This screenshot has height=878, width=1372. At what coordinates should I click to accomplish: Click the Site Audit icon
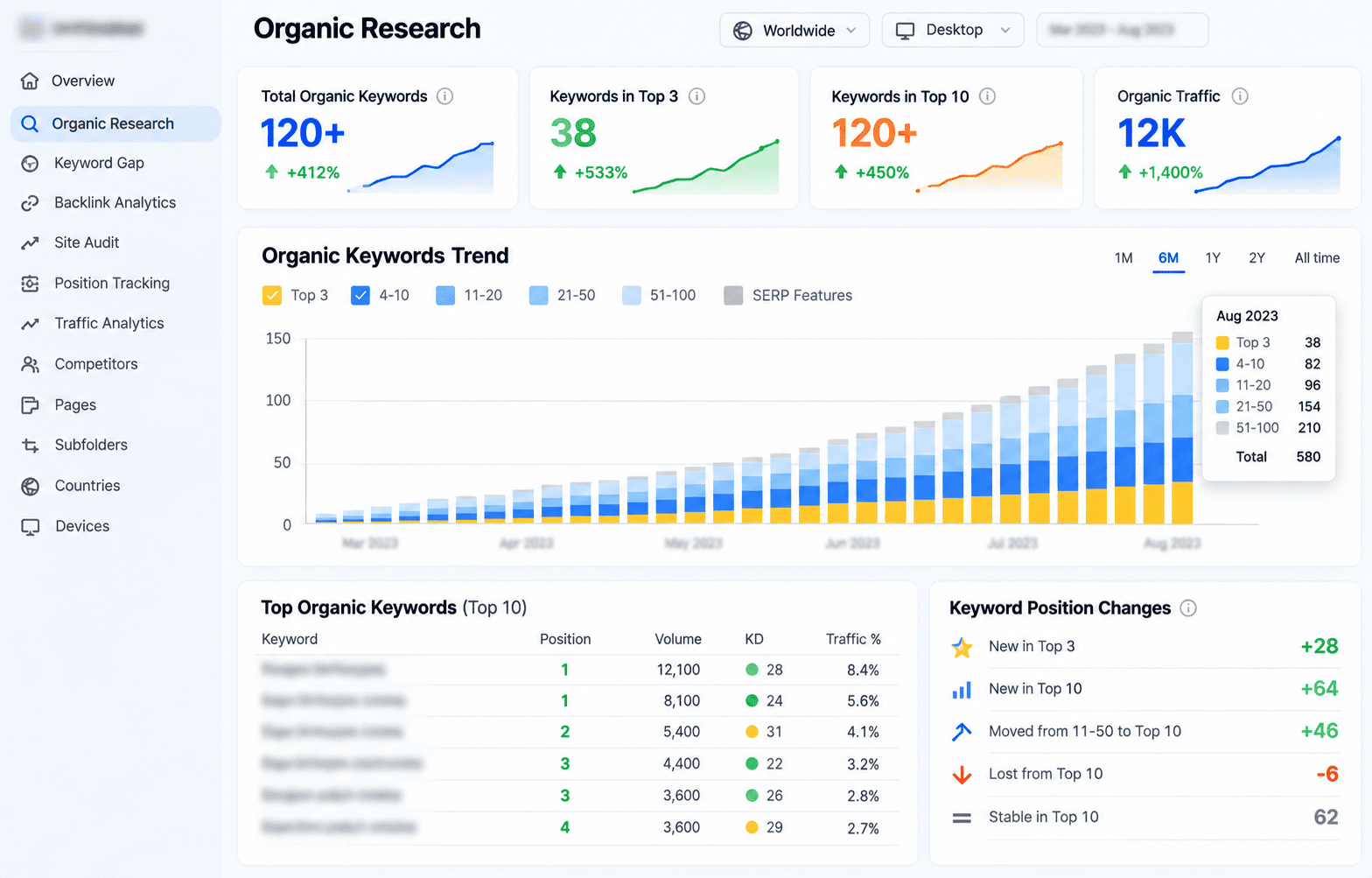click(30, 242)
